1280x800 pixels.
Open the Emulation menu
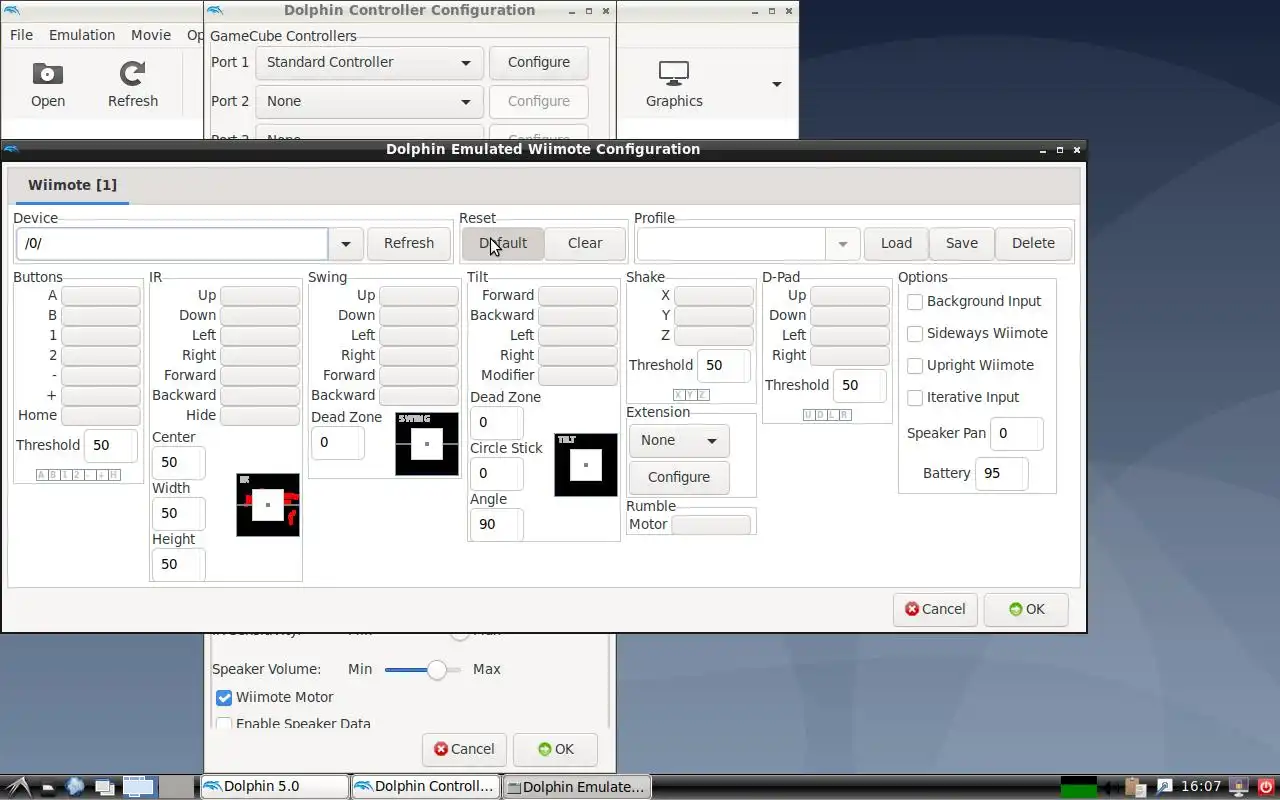[x=82, y=34]
